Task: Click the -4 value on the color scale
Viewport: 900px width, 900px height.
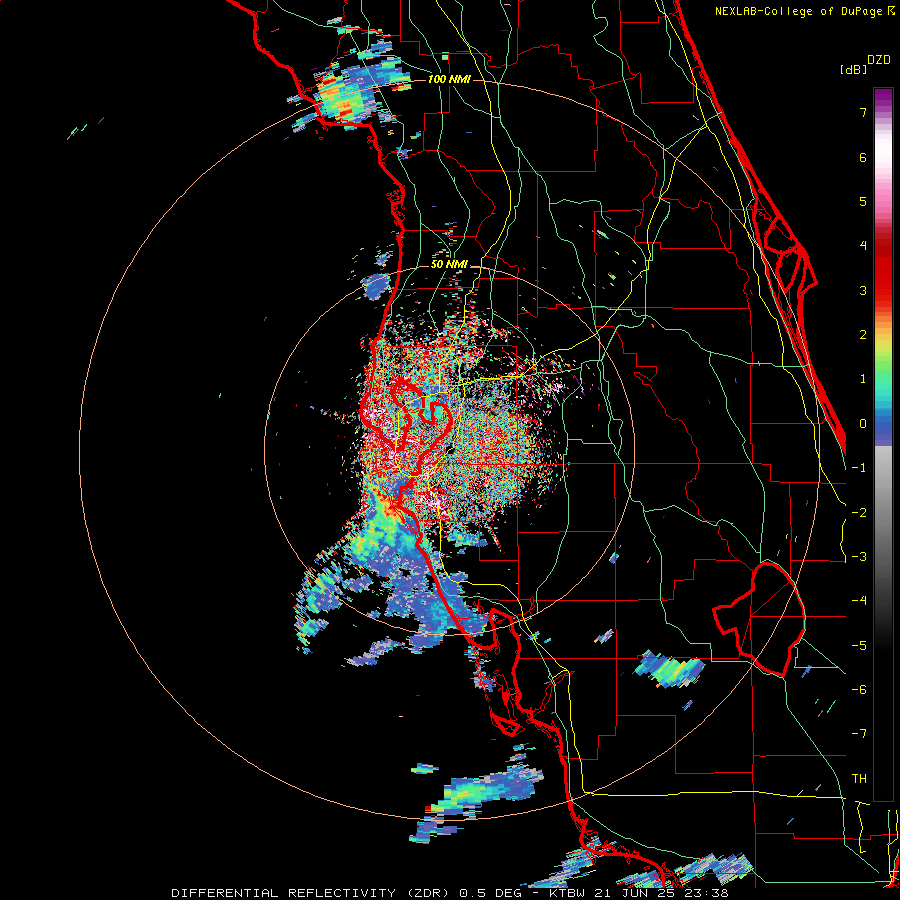Action: click(x=859, y=601)
